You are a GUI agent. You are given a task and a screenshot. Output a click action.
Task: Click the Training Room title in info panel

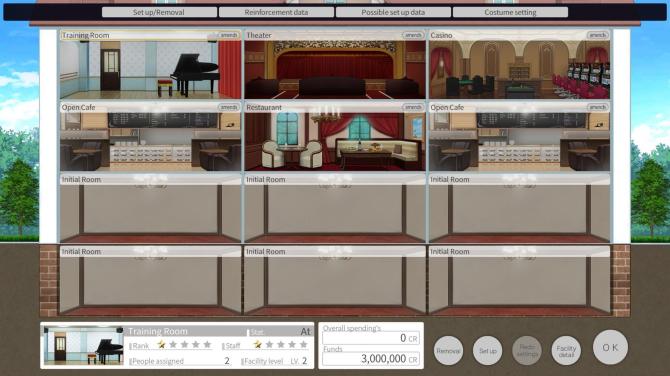[158, 331]
